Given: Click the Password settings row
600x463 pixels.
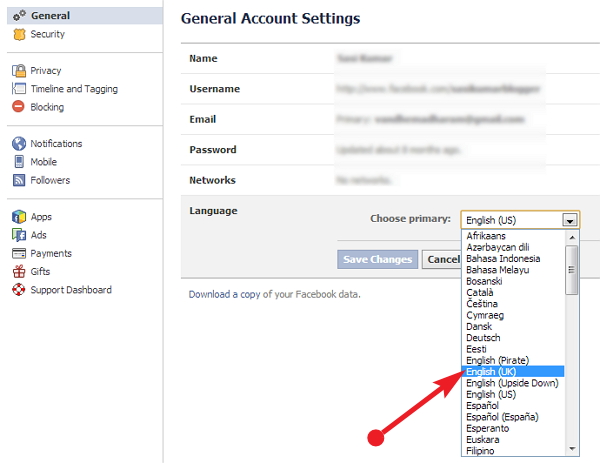Looking at the screenshot, I should tap(390, 150).
